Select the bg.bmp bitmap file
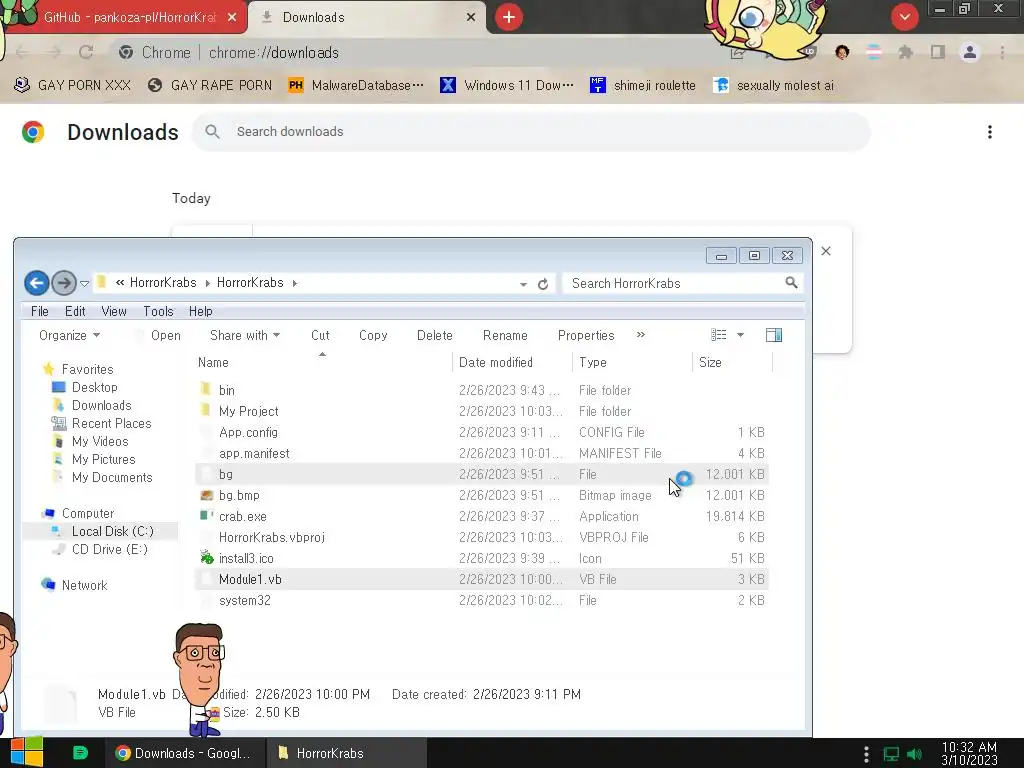This screenshot has height=768, width=1024. [481, 496]
